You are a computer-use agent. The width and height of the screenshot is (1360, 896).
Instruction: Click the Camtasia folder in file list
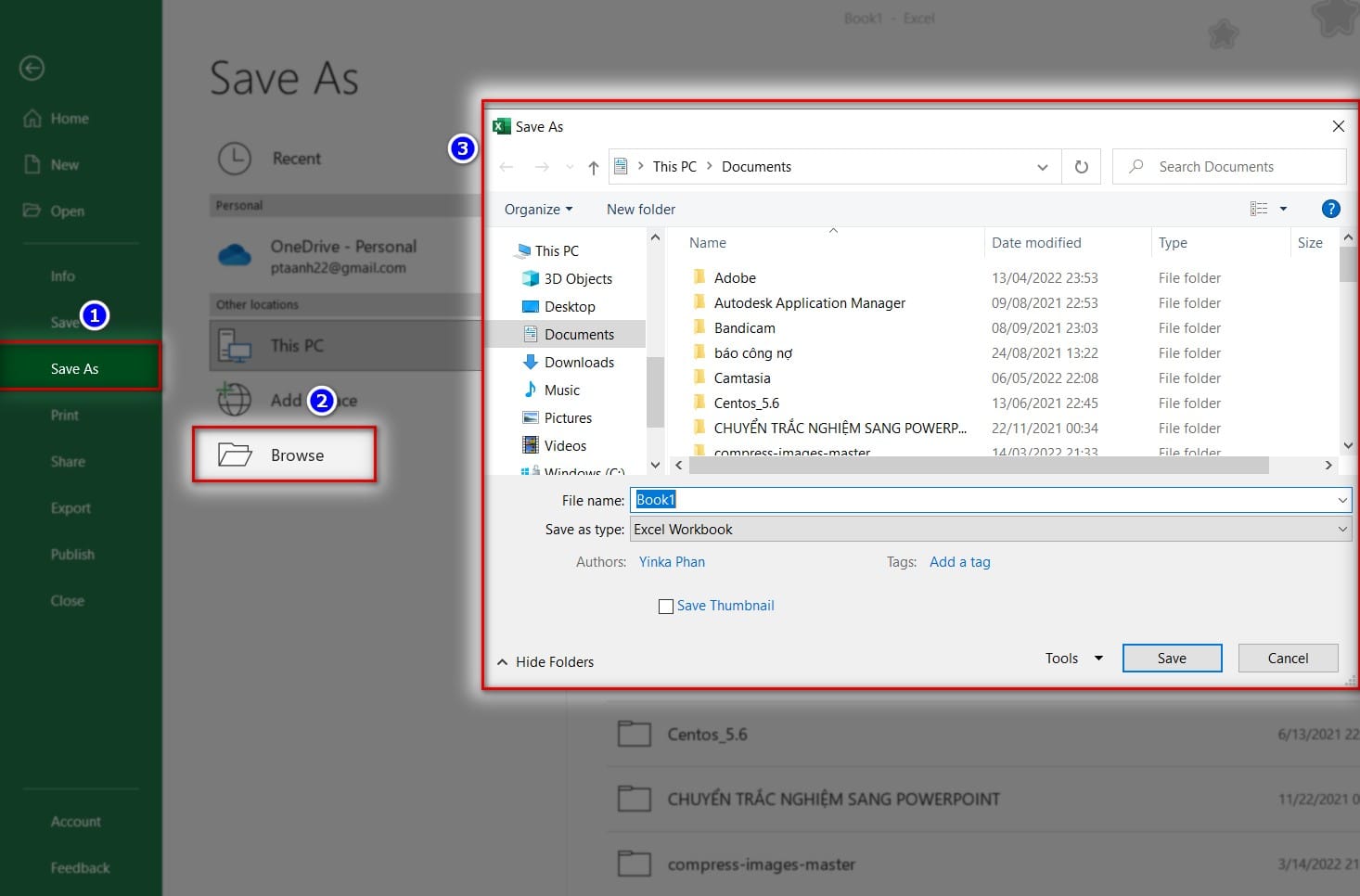(743, 378)
